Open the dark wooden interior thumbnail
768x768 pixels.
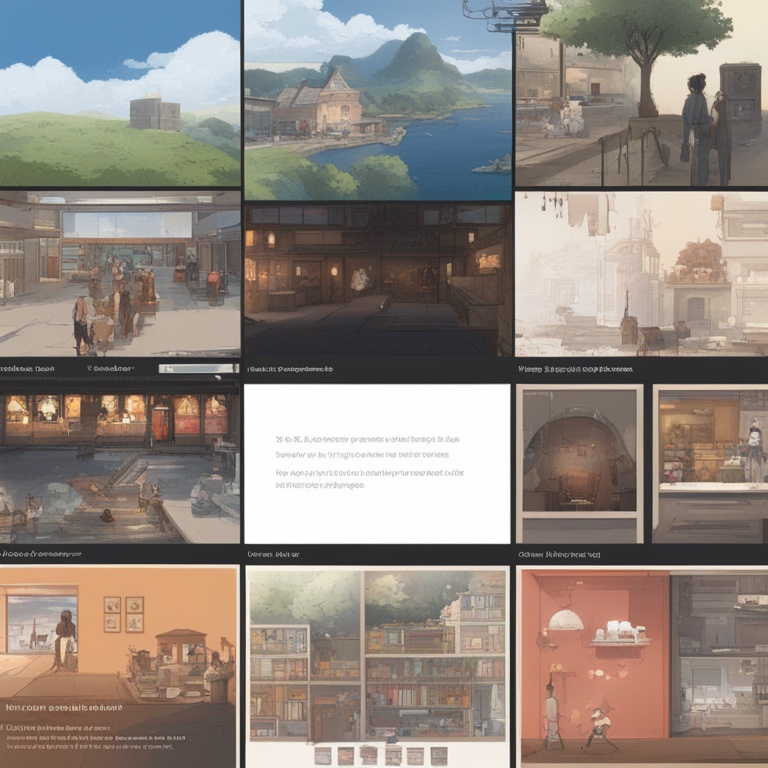point(377,280)
